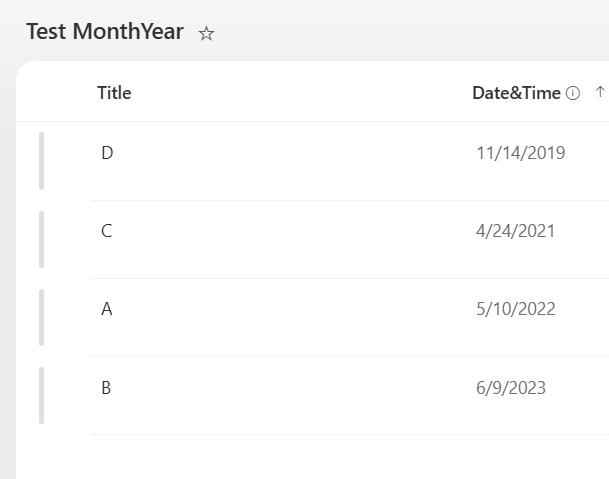609x479 pixels.
Task: Click the blank area of row D
Action: [291, 161]
